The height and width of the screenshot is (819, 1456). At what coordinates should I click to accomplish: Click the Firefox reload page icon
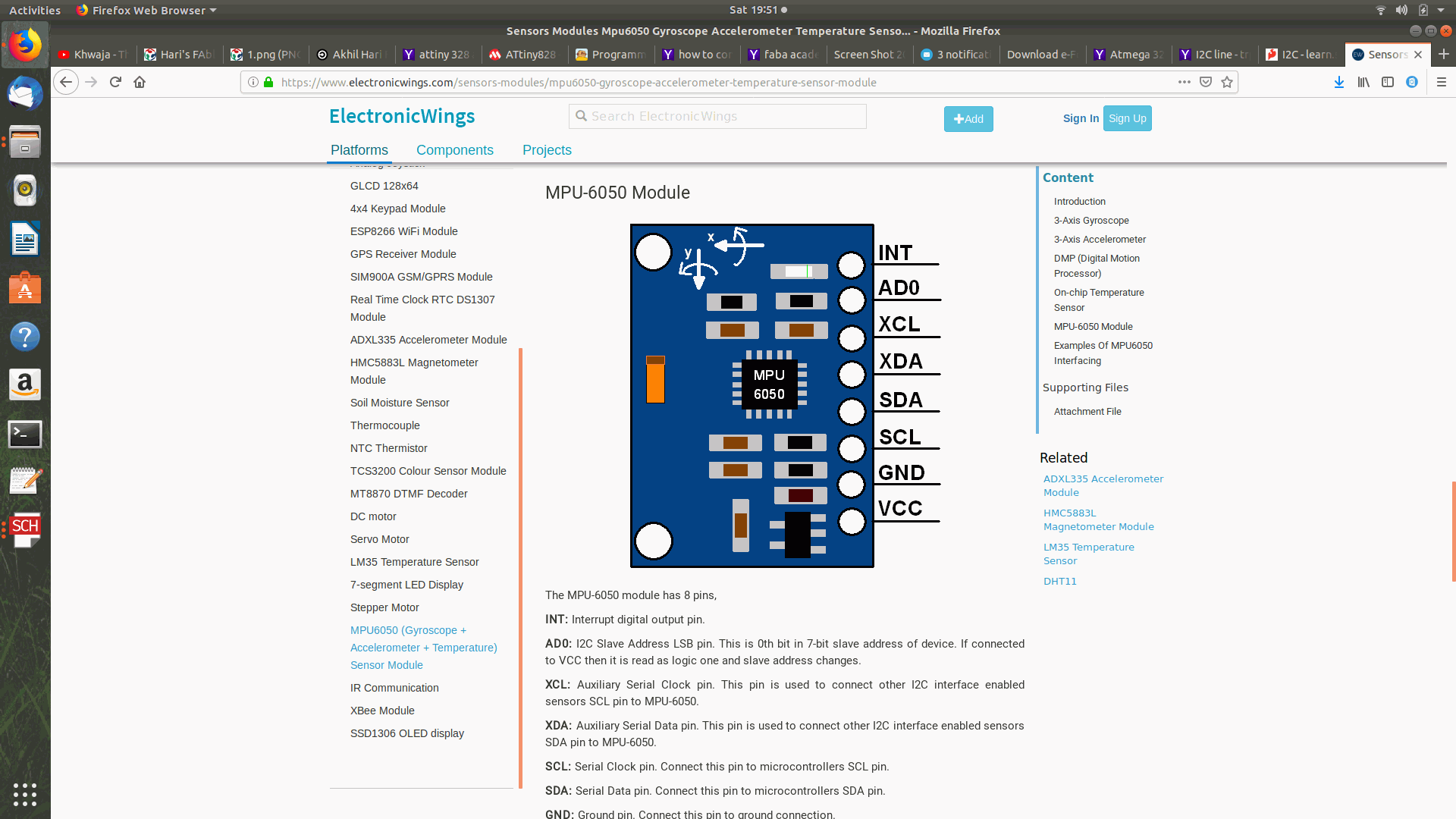tap(115, 82)
